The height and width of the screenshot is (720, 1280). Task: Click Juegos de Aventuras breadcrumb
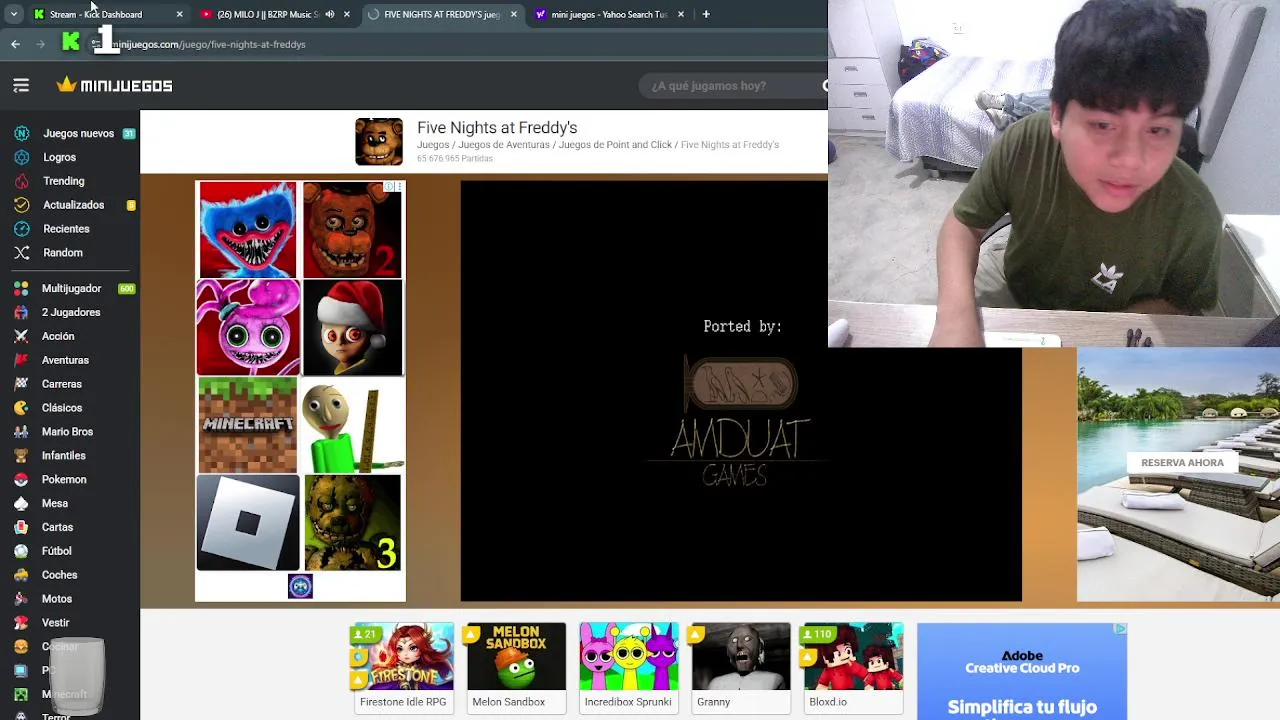click(504, 145)
